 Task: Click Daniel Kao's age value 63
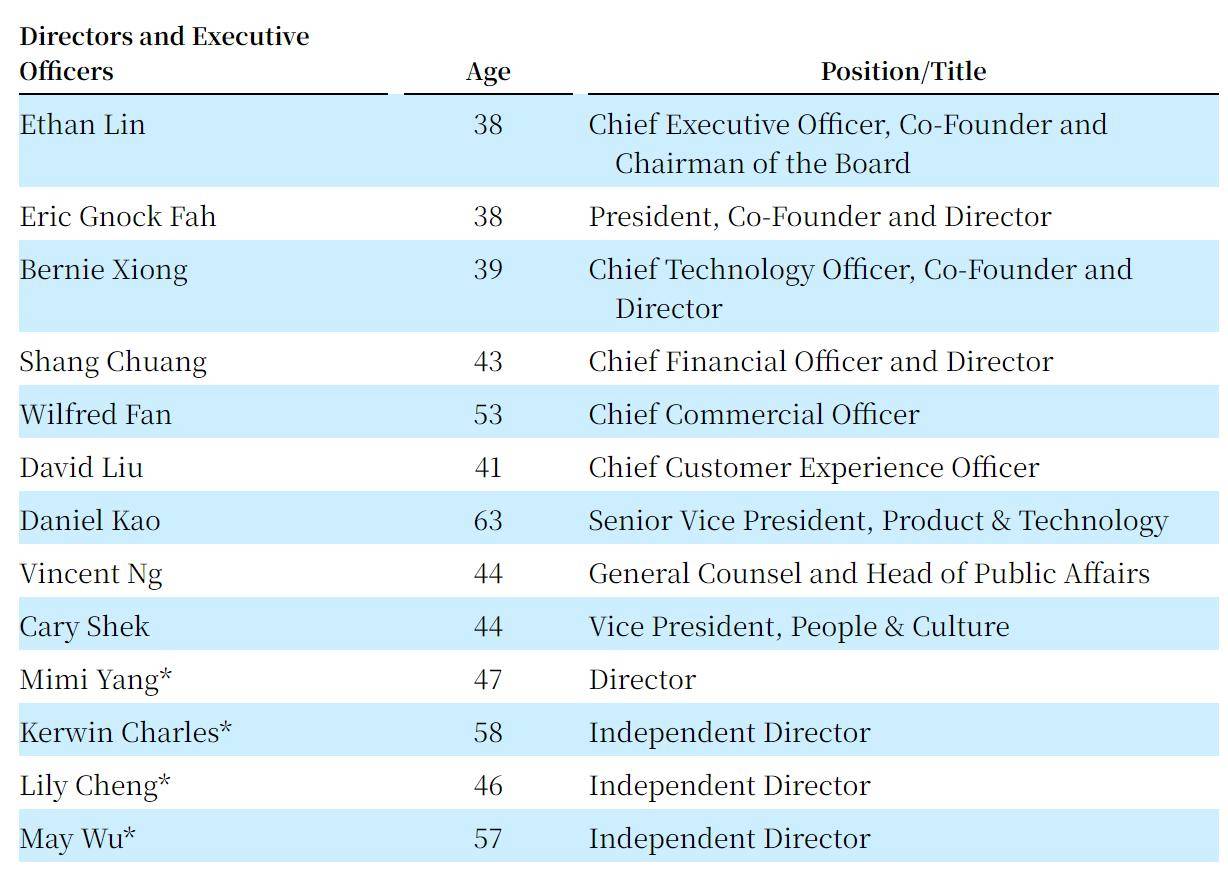click(x=488, y=521)
